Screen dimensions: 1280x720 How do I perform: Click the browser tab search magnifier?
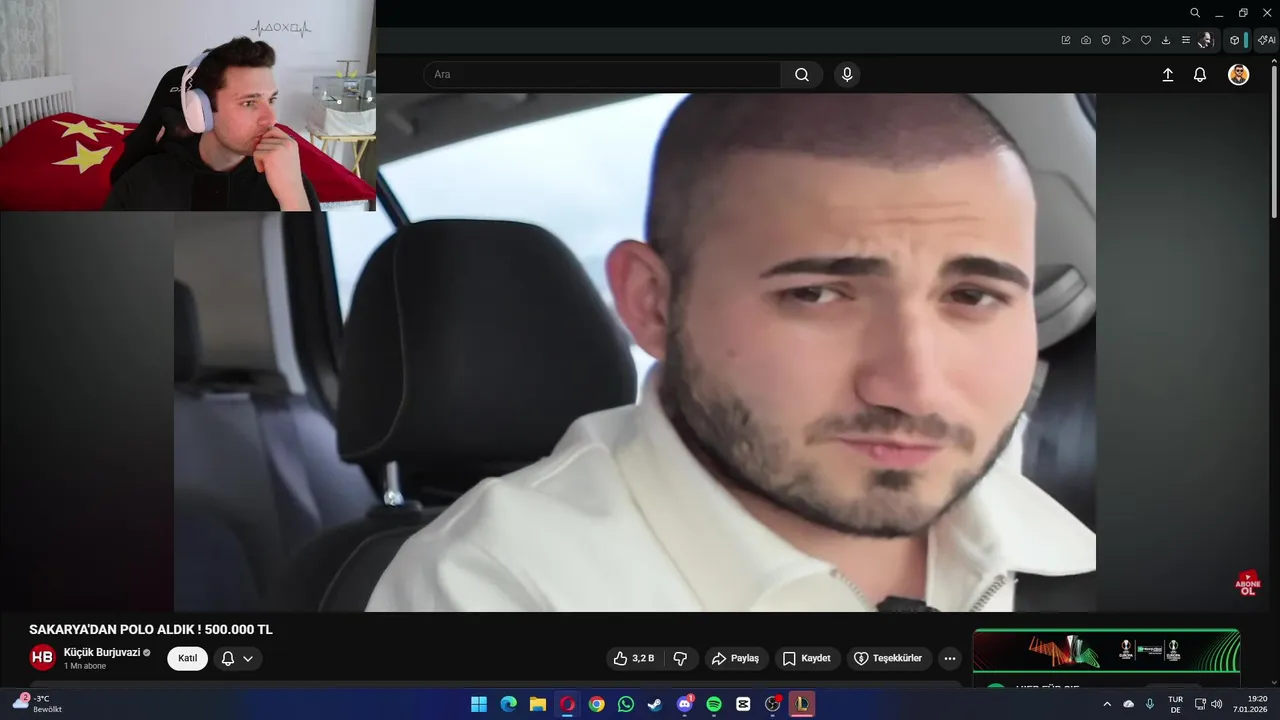(x=1195, y=13)
